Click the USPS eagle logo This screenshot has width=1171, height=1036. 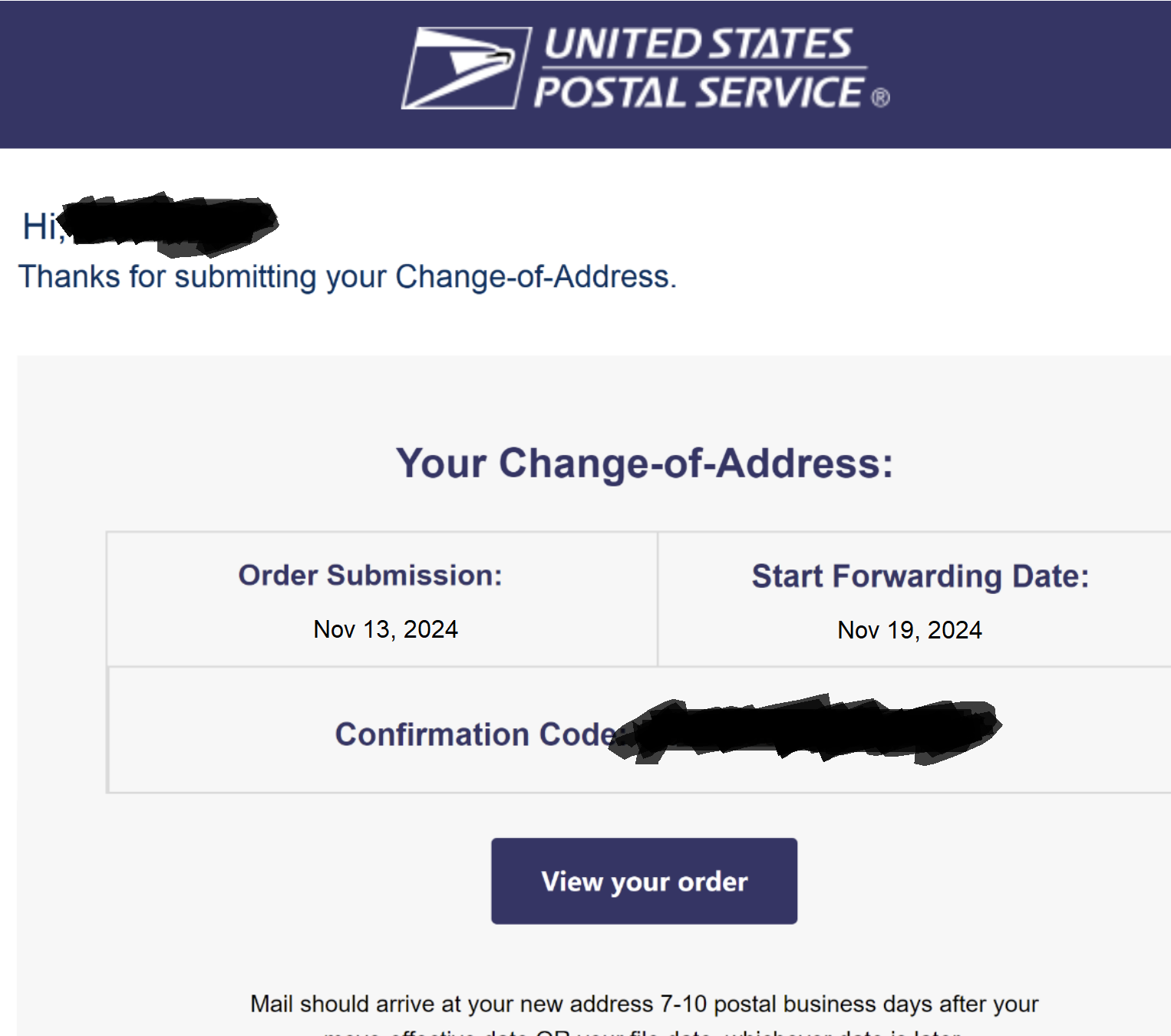coord(467,68)
